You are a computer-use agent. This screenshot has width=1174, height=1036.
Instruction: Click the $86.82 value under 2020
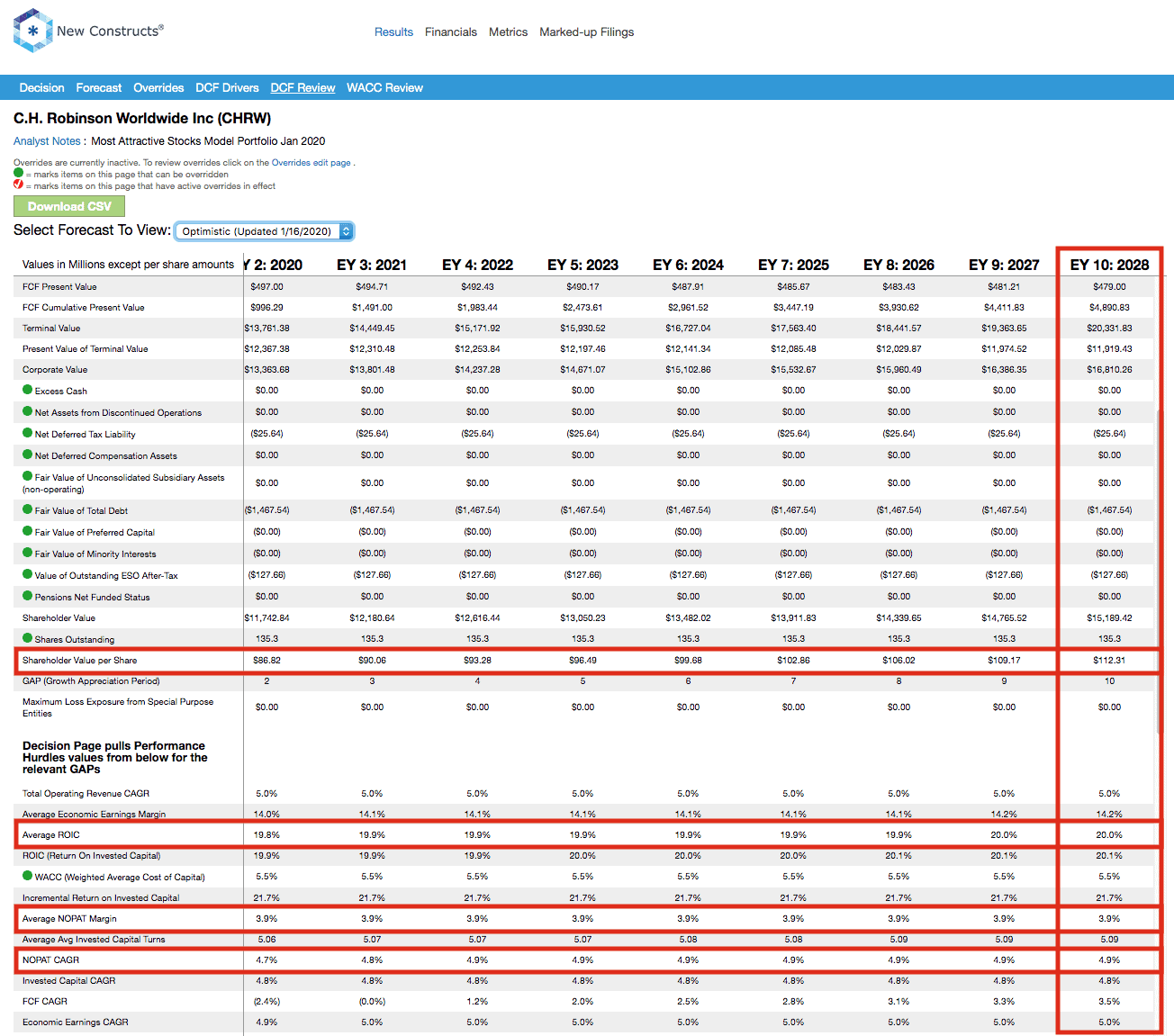click(x=266, y=660)
